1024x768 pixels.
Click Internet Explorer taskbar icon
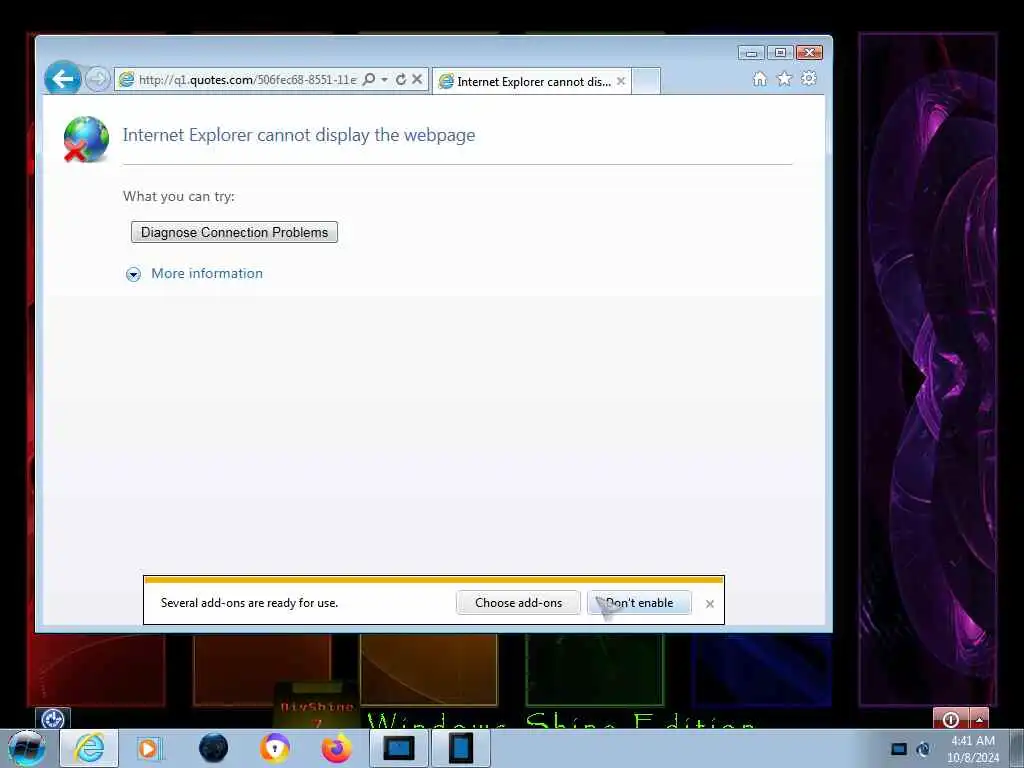pyautogui.click(x=89, y=748)
